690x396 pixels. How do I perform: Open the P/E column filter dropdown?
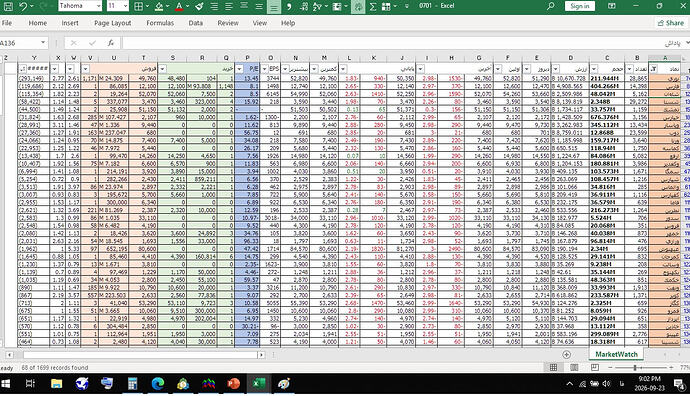239,69
